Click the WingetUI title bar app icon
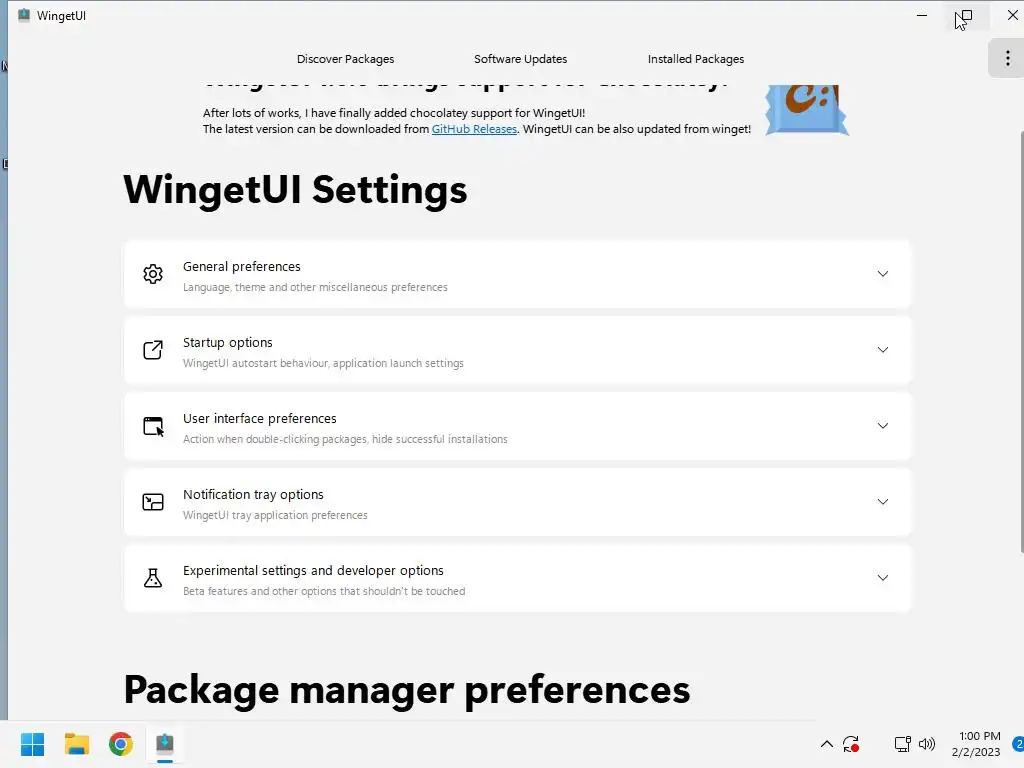The image size is (1024, 768). point(24,15)
